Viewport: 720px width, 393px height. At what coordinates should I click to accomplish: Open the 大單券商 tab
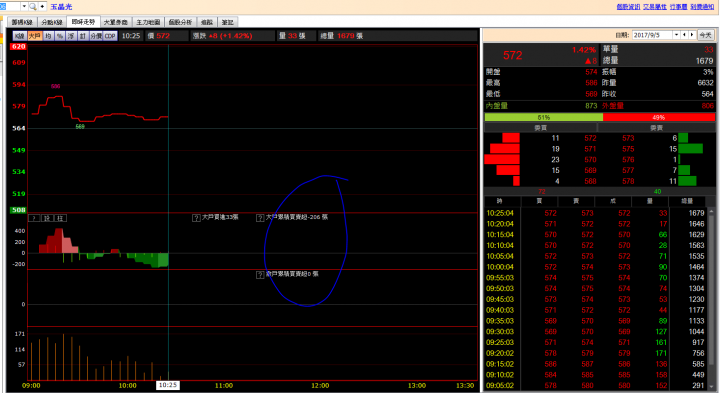[x=115, y=22]
